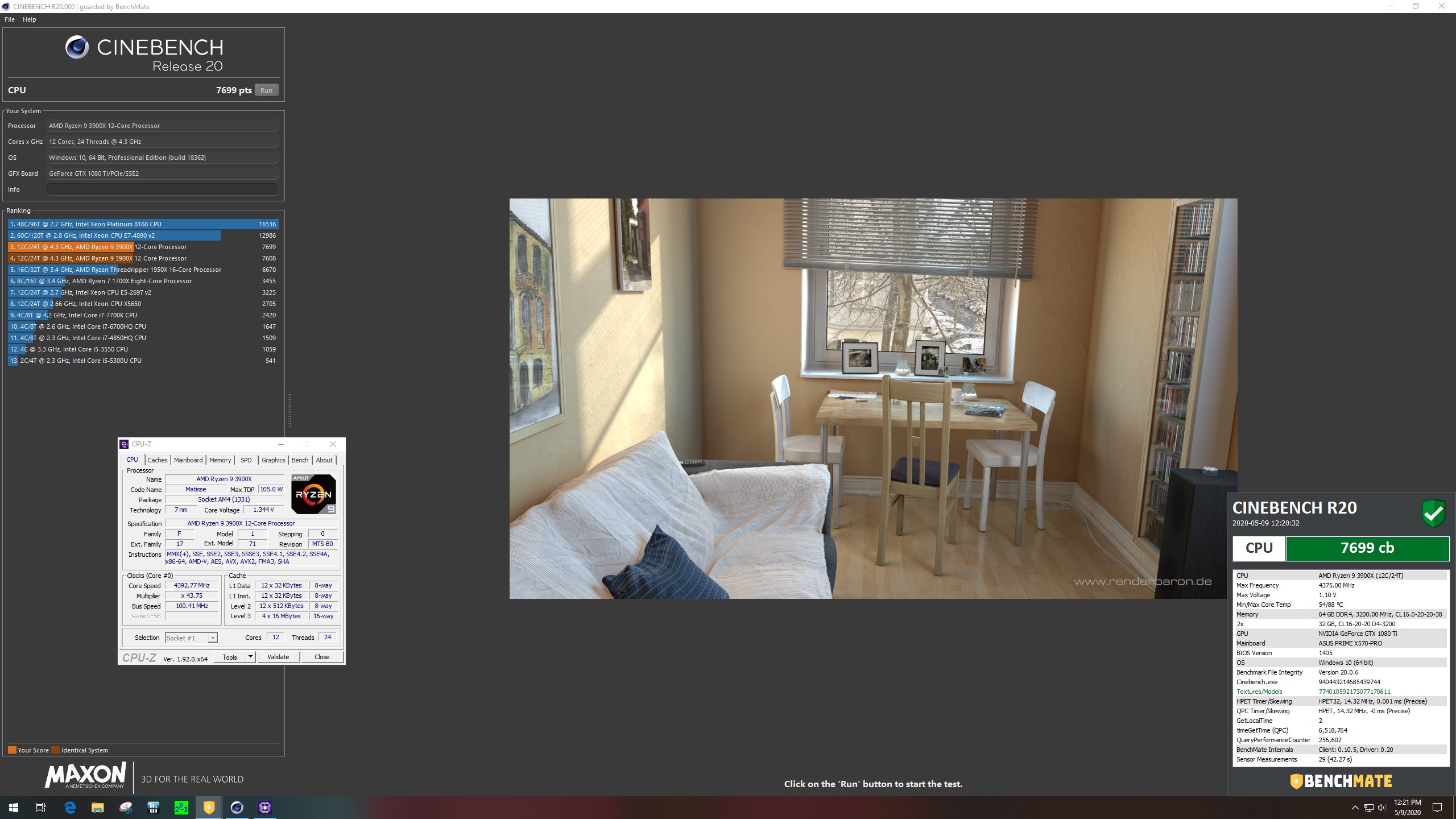
Task: Click the Tools button in CPU-Z
Action: [230, 657]
